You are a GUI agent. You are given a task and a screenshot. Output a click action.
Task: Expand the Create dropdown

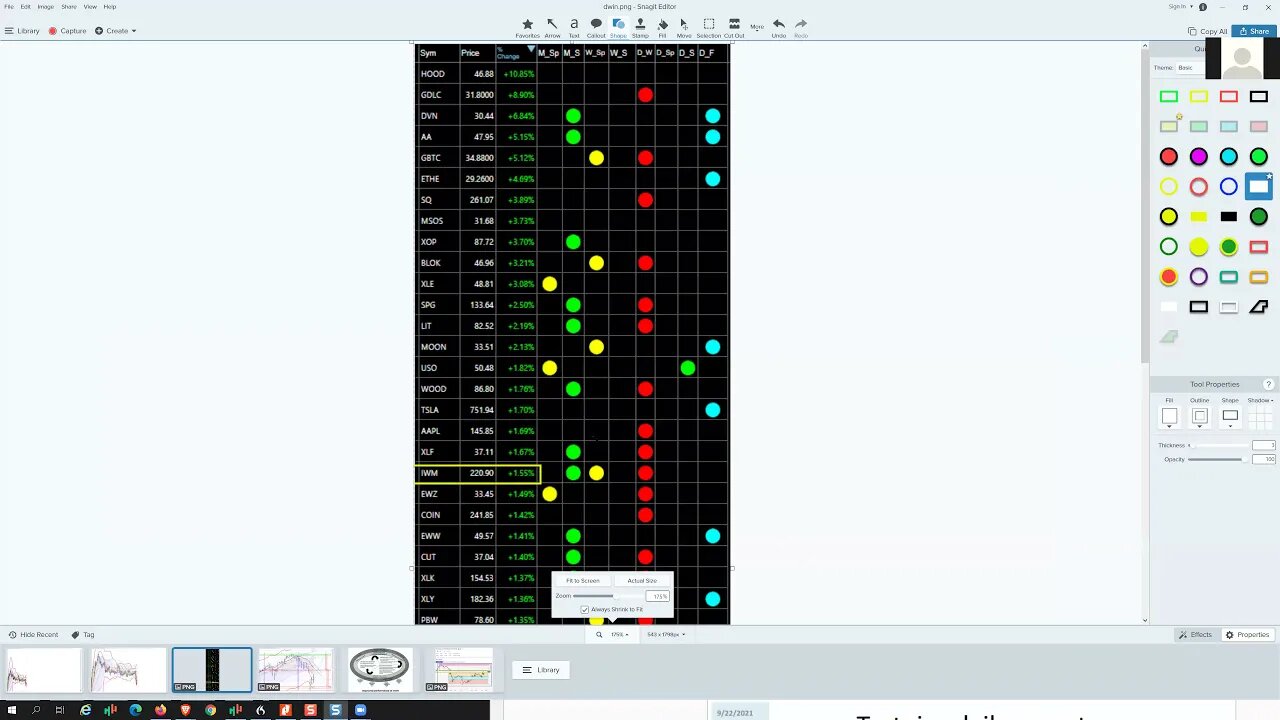point(116,31)
